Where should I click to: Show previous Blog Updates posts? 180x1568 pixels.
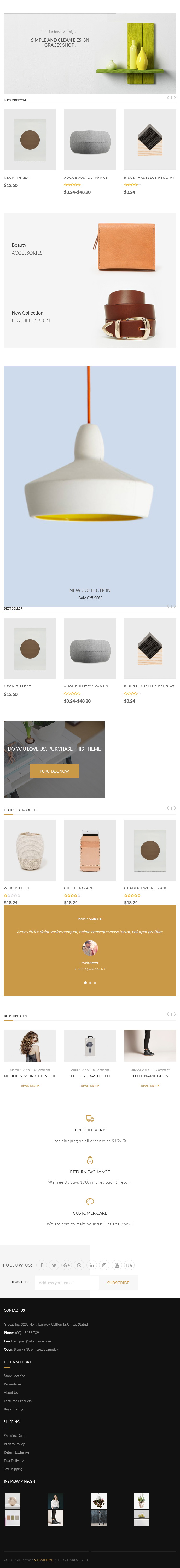[x=168, y=1014]
